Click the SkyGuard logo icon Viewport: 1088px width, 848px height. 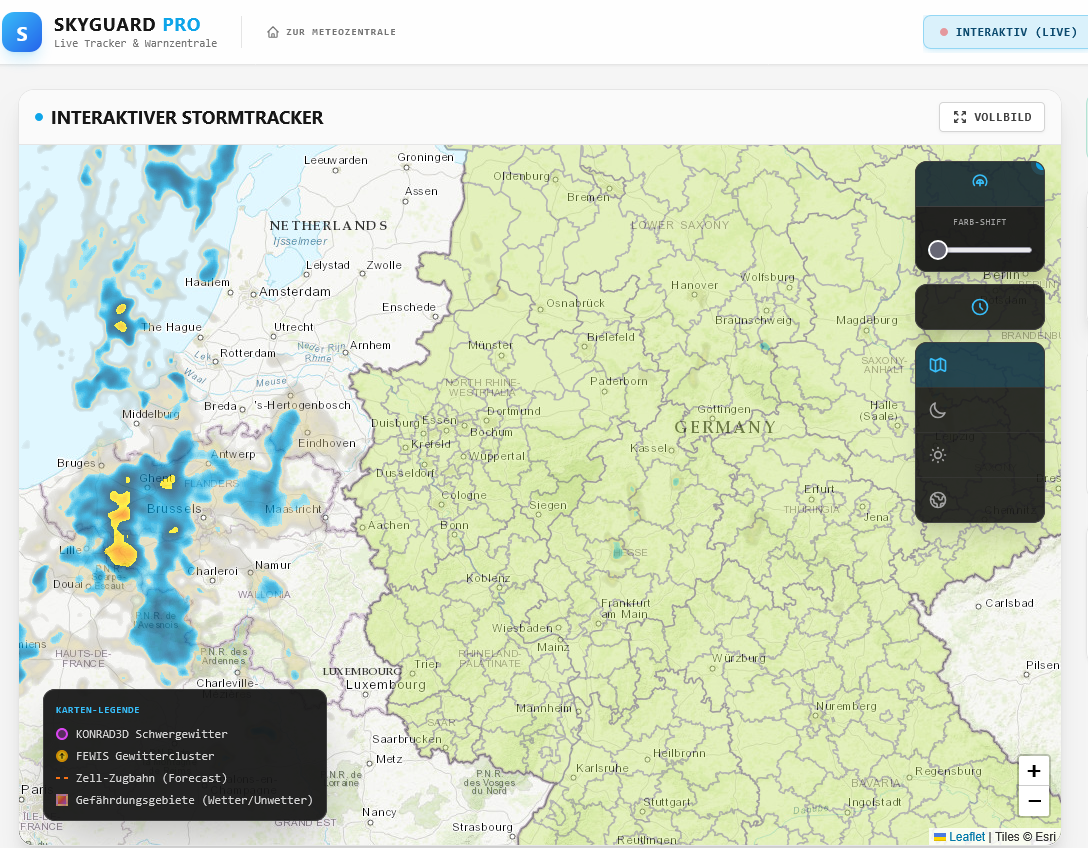point(22,32)
